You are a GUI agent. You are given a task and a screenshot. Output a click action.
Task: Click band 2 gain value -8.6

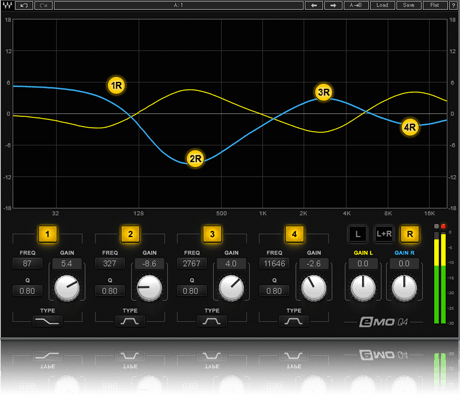[x=149, y=263]
